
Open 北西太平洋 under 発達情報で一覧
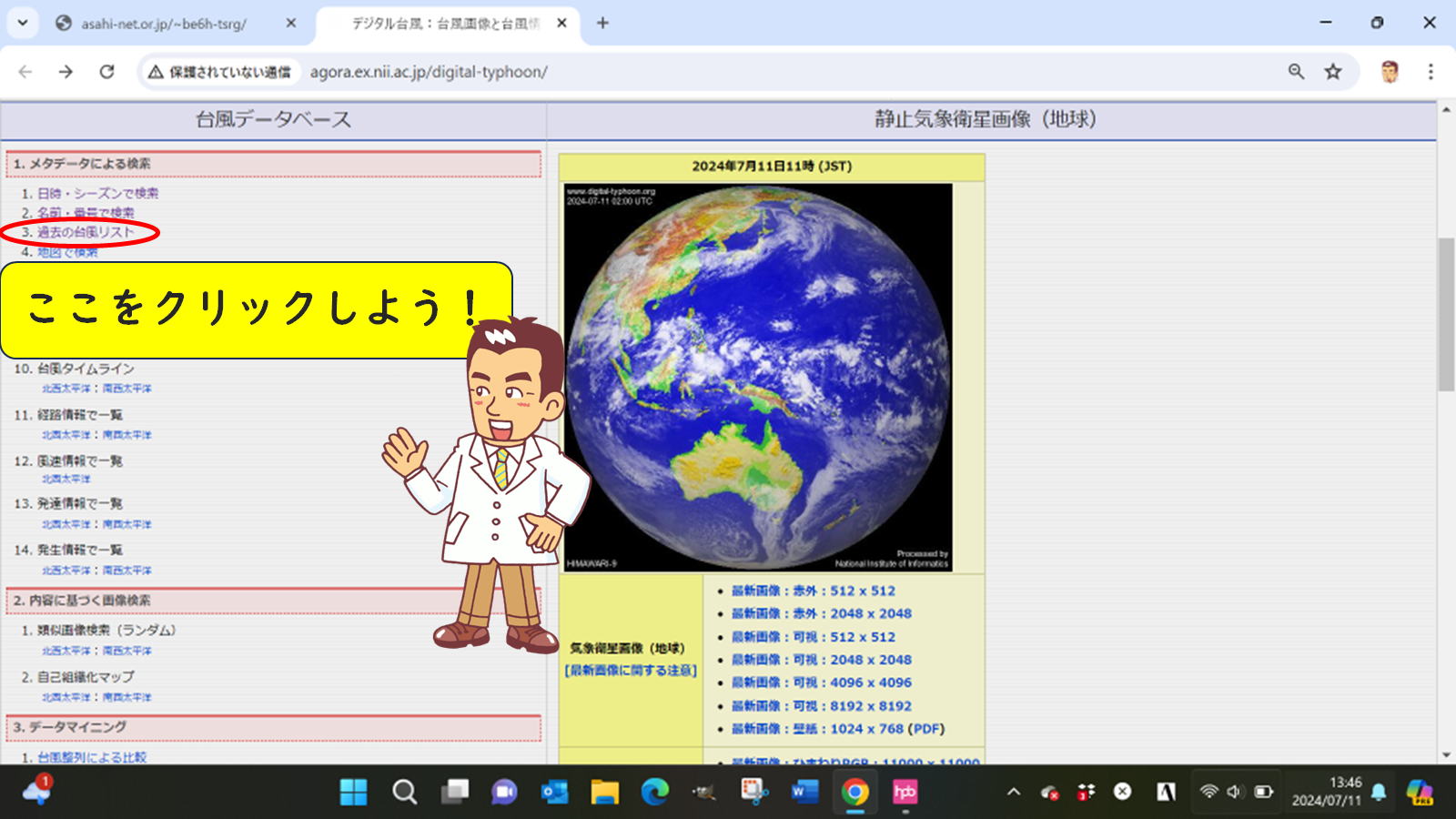(66, 524)
